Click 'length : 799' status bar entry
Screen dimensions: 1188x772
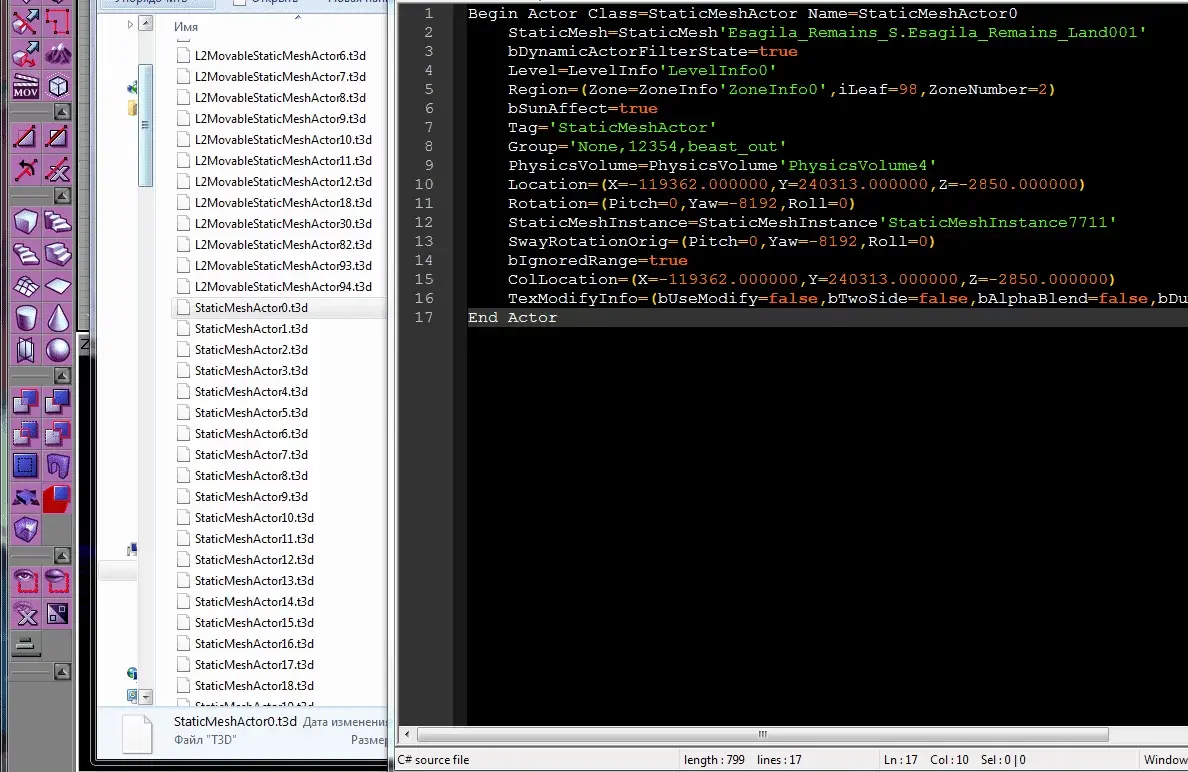[714, 760]
